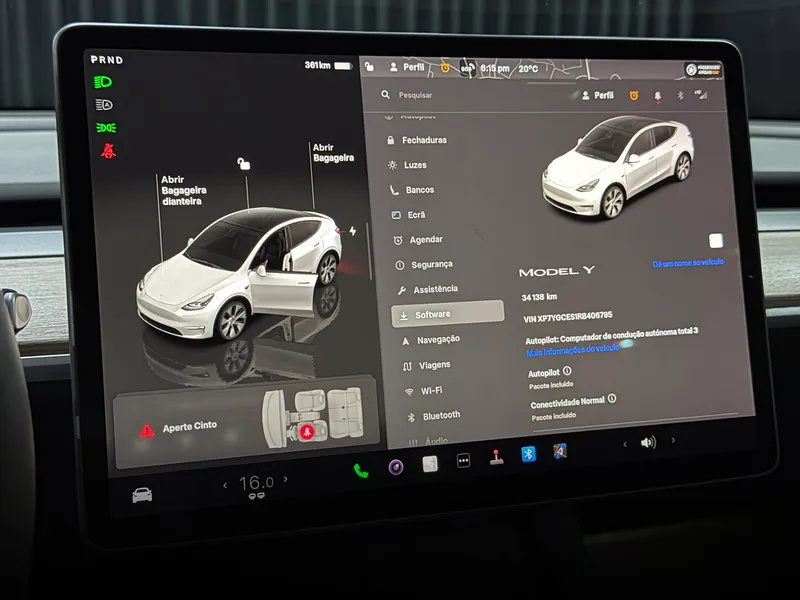Tap the PRND gear indicator
Viewport: 800px width, 600px height.
107,60
